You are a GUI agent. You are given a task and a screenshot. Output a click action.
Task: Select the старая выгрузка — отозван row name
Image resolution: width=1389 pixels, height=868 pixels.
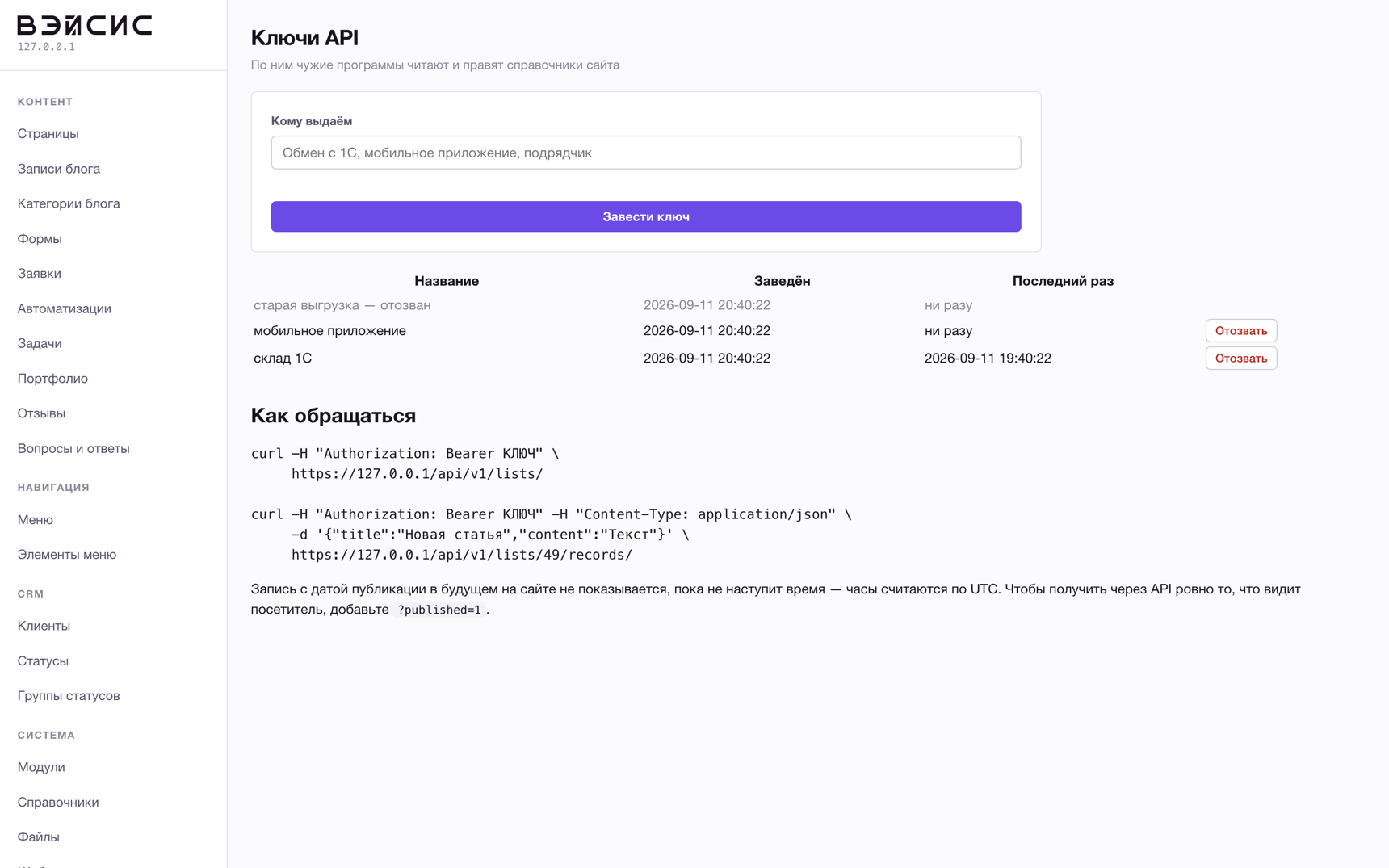(342, 305)
